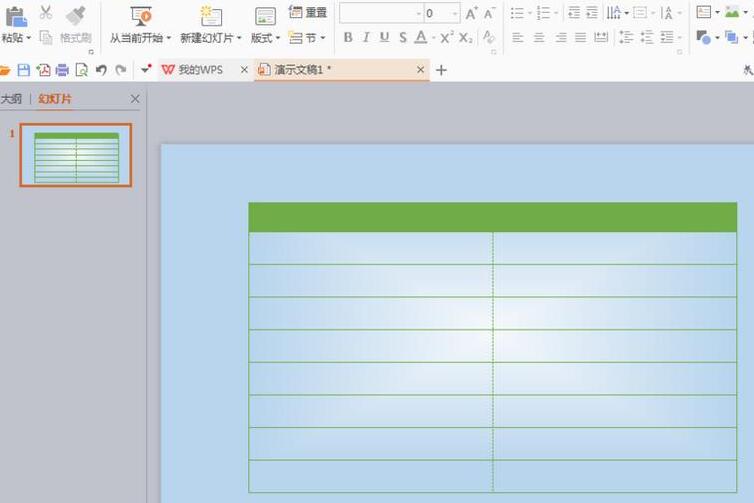Open the 粘贴 paste options dropdown arrow
Viewport: 754px width, 503px height.
point(29,38)
